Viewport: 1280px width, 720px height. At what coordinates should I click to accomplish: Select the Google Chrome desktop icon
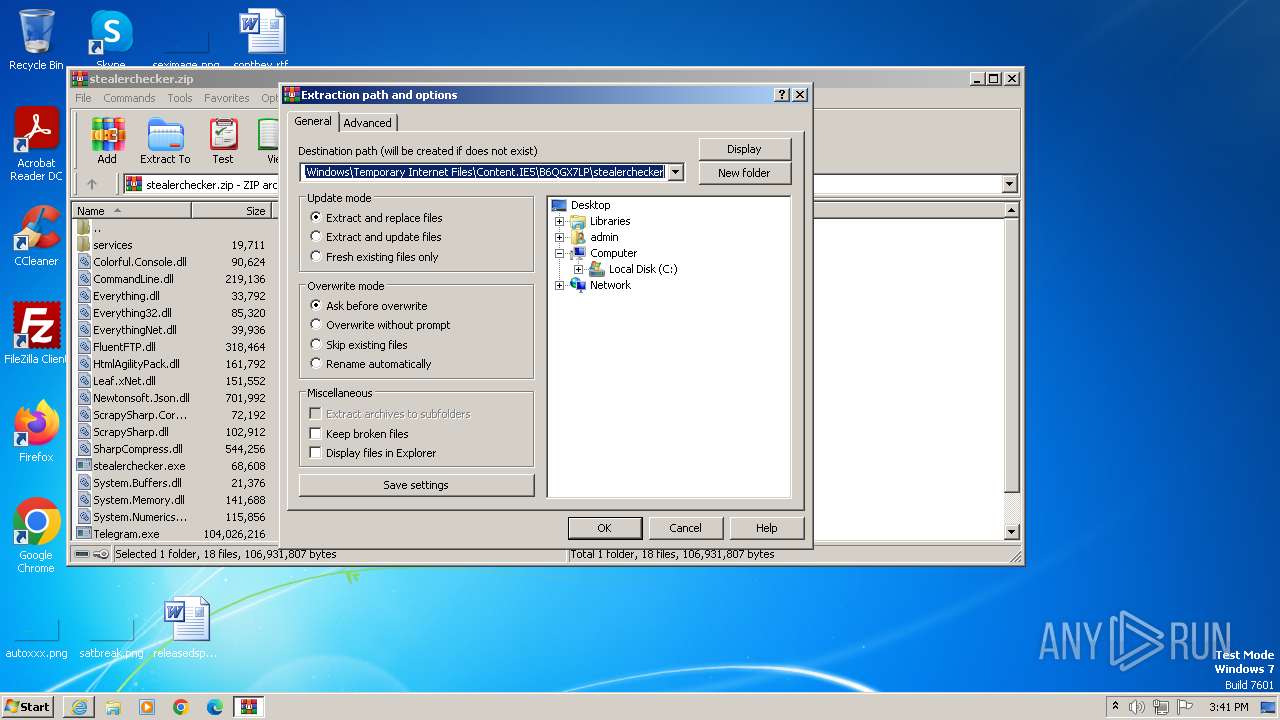pos(36,536)
